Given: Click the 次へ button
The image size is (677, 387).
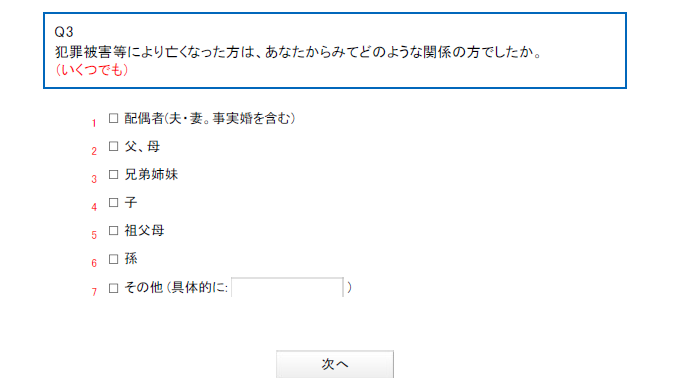Looking at the screenshot, I should coord(335,364).
